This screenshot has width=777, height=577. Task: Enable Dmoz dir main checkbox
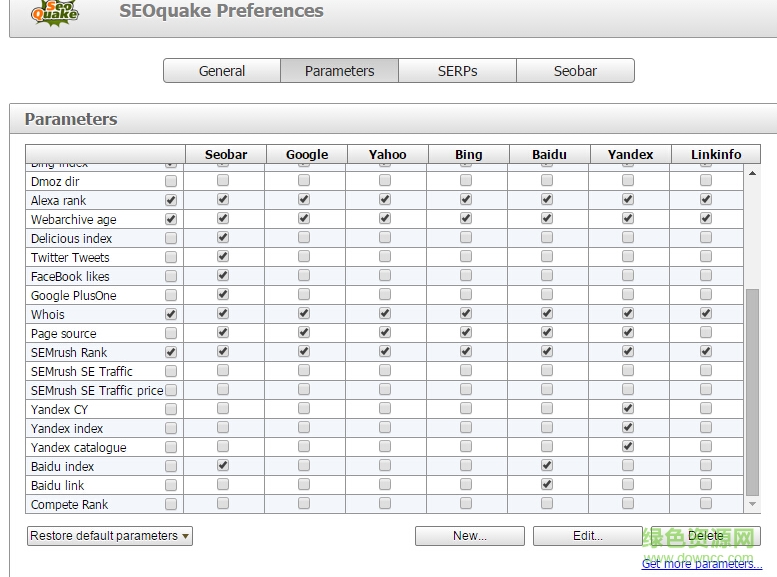[171, 182]
